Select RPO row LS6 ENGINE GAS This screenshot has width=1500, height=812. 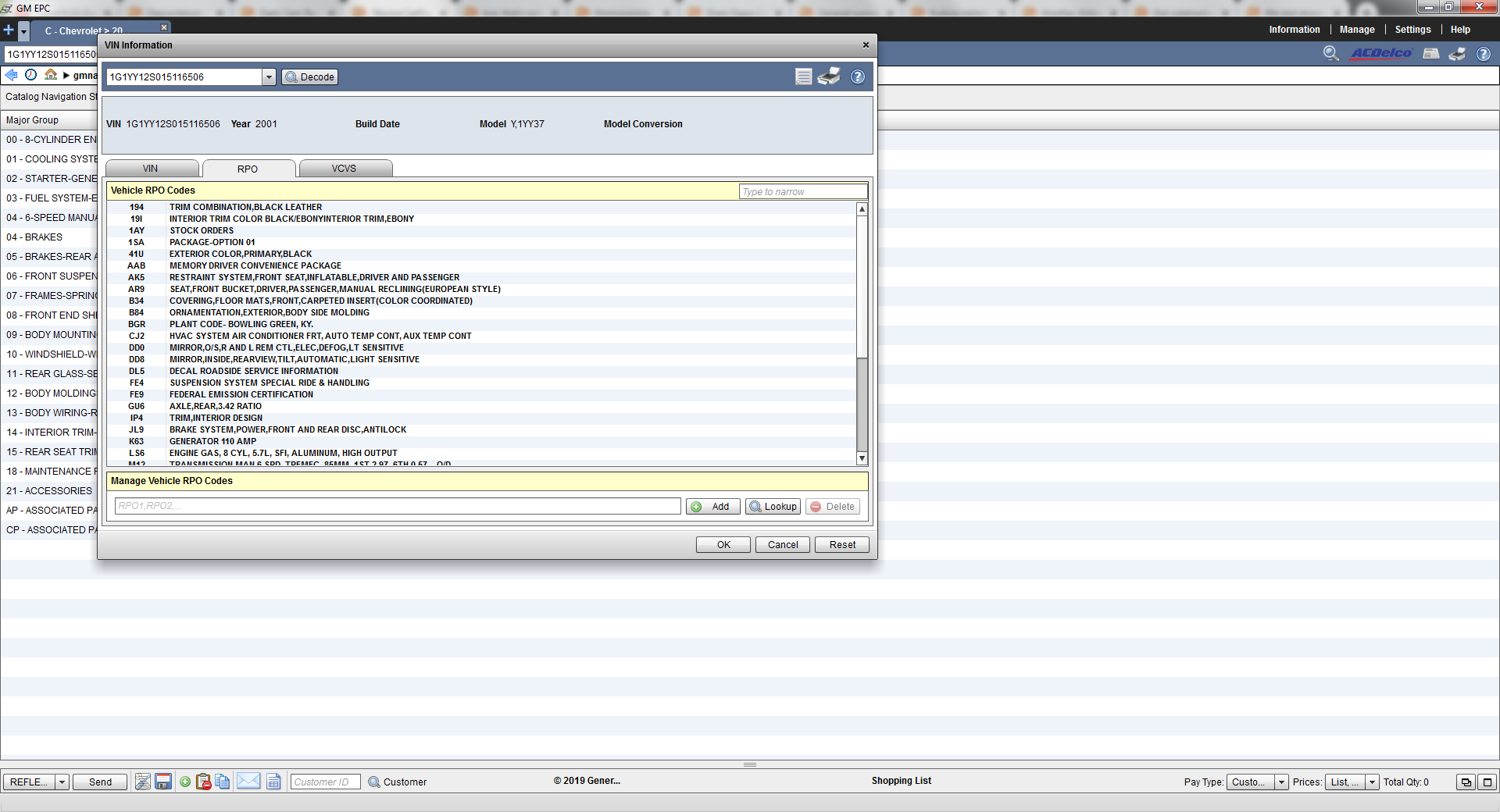point(481,453)
